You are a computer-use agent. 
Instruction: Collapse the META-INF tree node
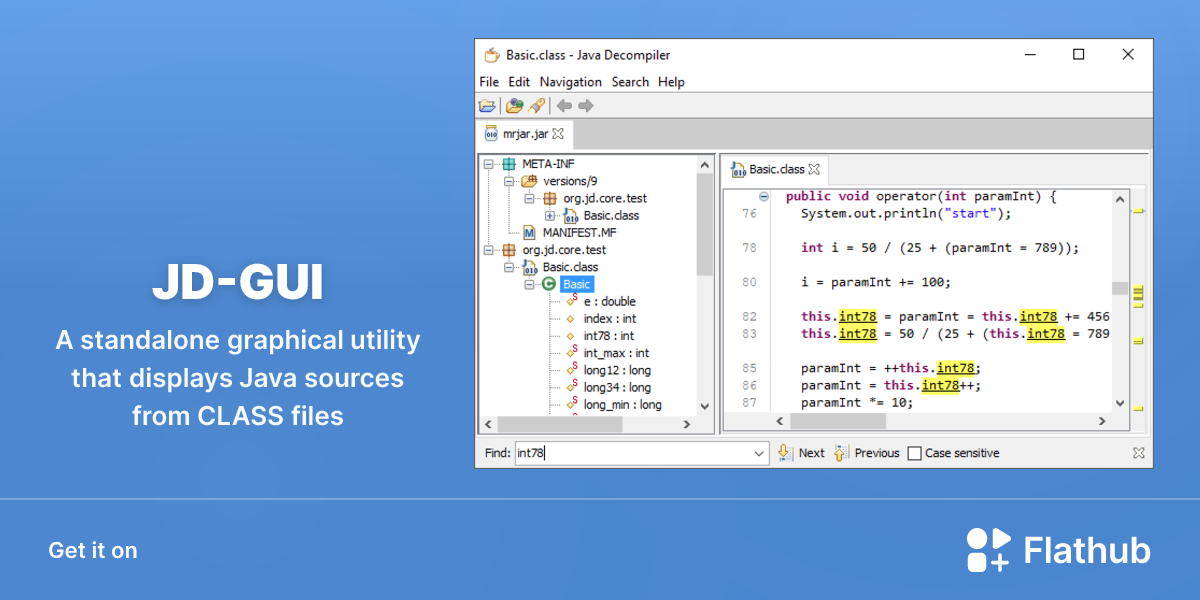pos(489,164)
